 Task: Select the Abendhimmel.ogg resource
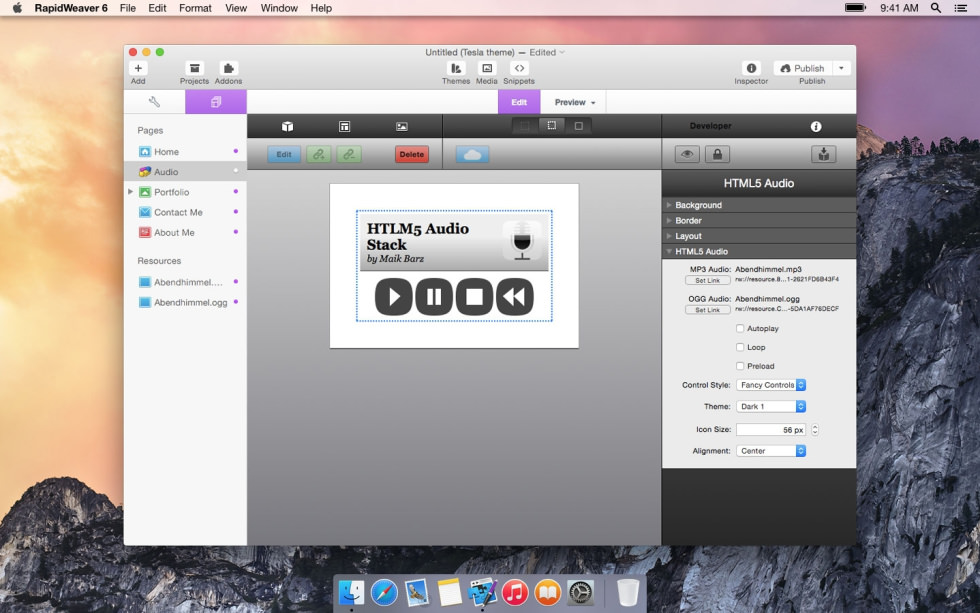tap(185, 302)
